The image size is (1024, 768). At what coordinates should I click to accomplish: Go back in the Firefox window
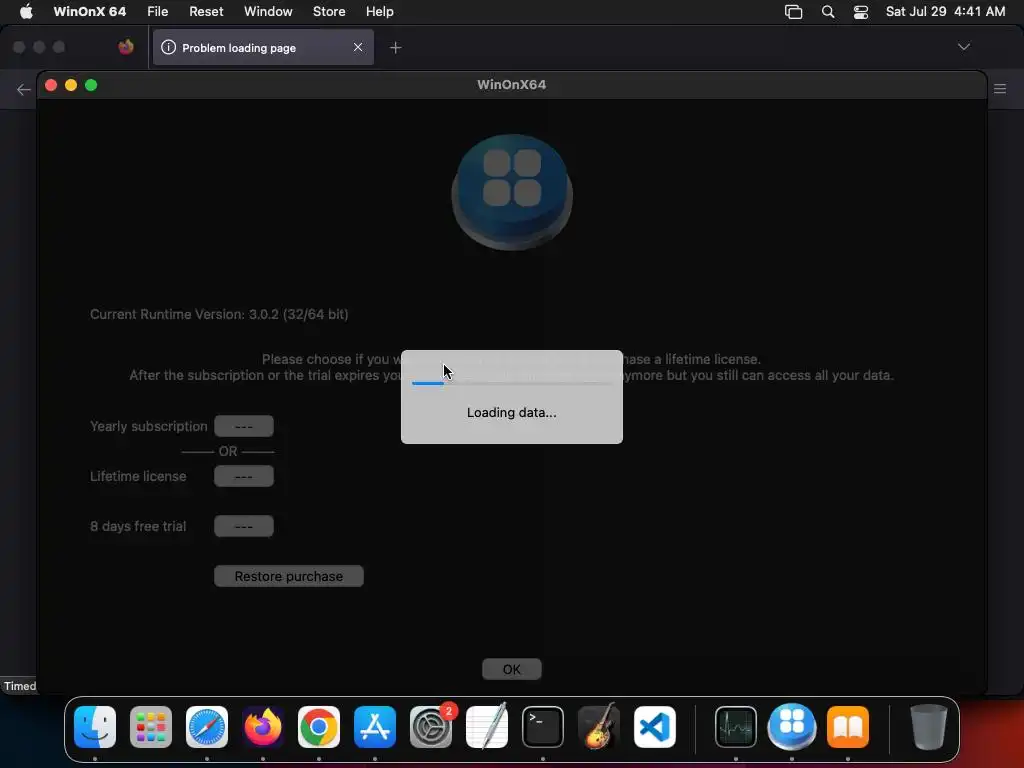click(x=24, y=89)
